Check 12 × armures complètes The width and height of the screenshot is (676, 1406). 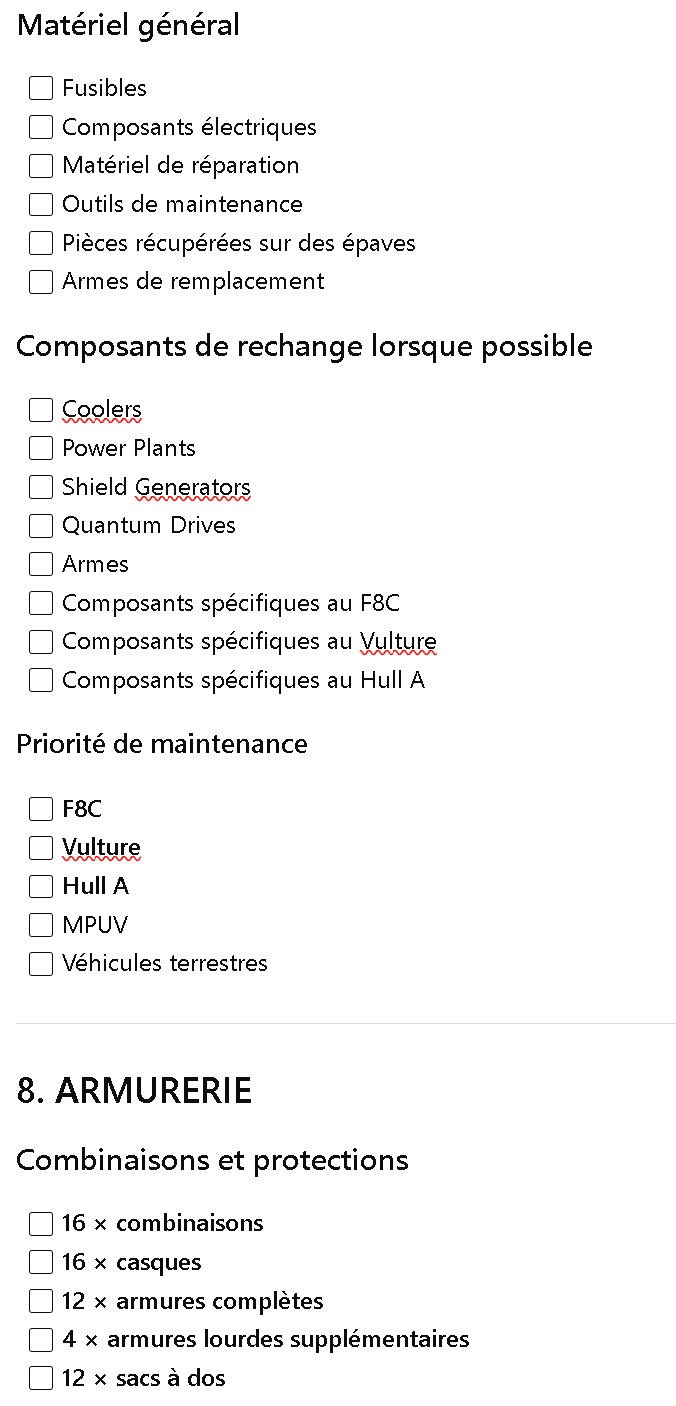pos(41,1301)
